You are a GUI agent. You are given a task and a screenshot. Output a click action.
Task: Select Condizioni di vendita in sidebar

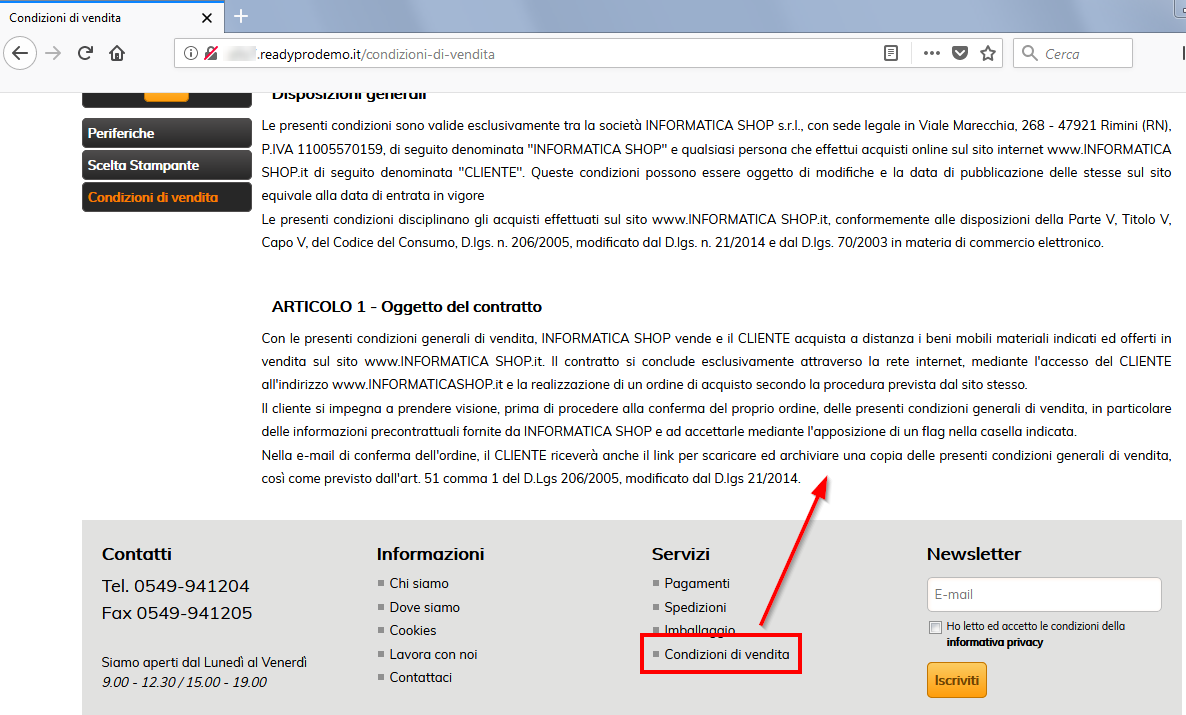click(166, 197)
